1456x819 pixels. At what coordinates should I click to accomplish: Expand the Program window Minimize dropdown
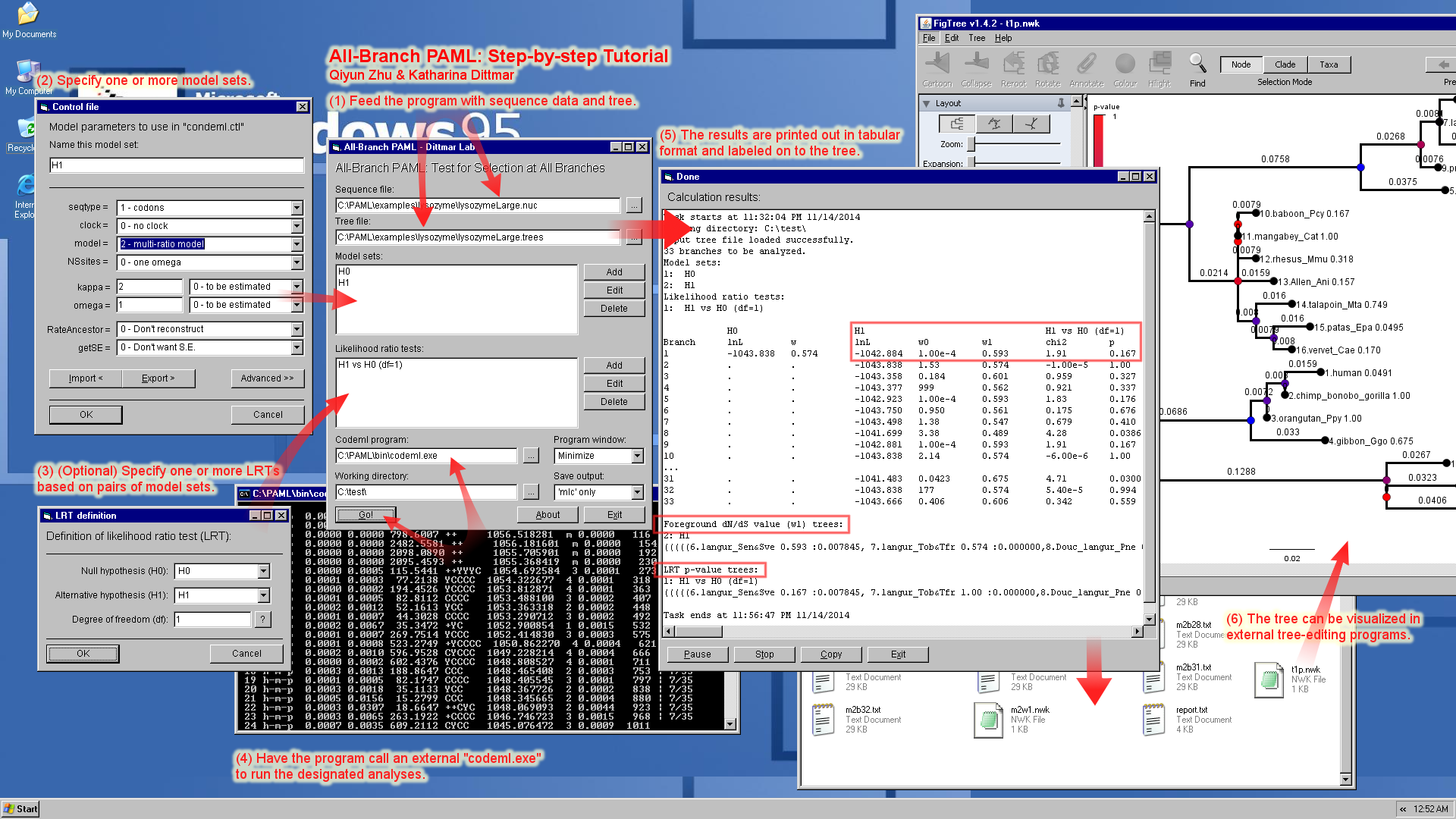637,456
